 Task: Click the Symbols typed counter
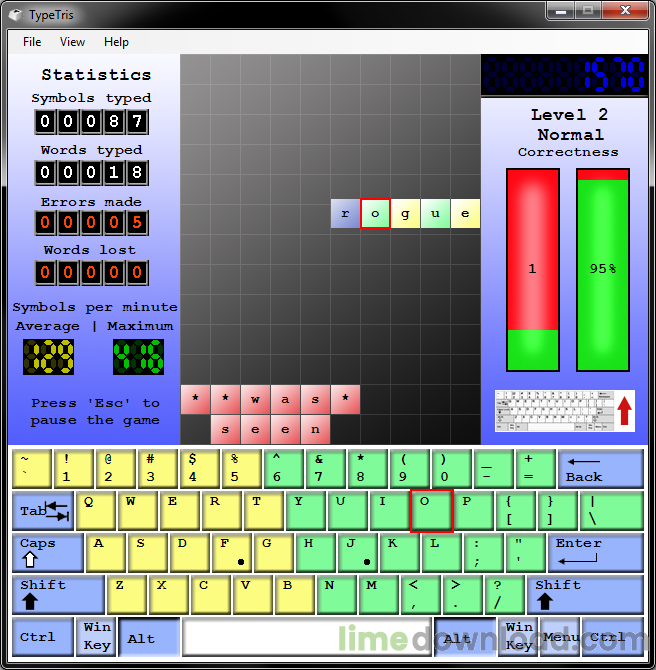tap(91, 122)
